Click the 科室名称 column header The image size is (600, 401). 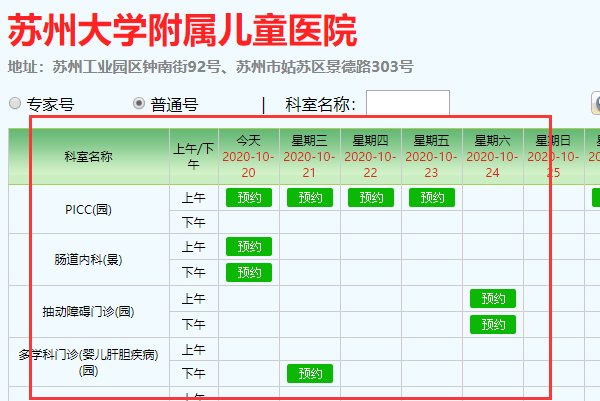(88, 156)
